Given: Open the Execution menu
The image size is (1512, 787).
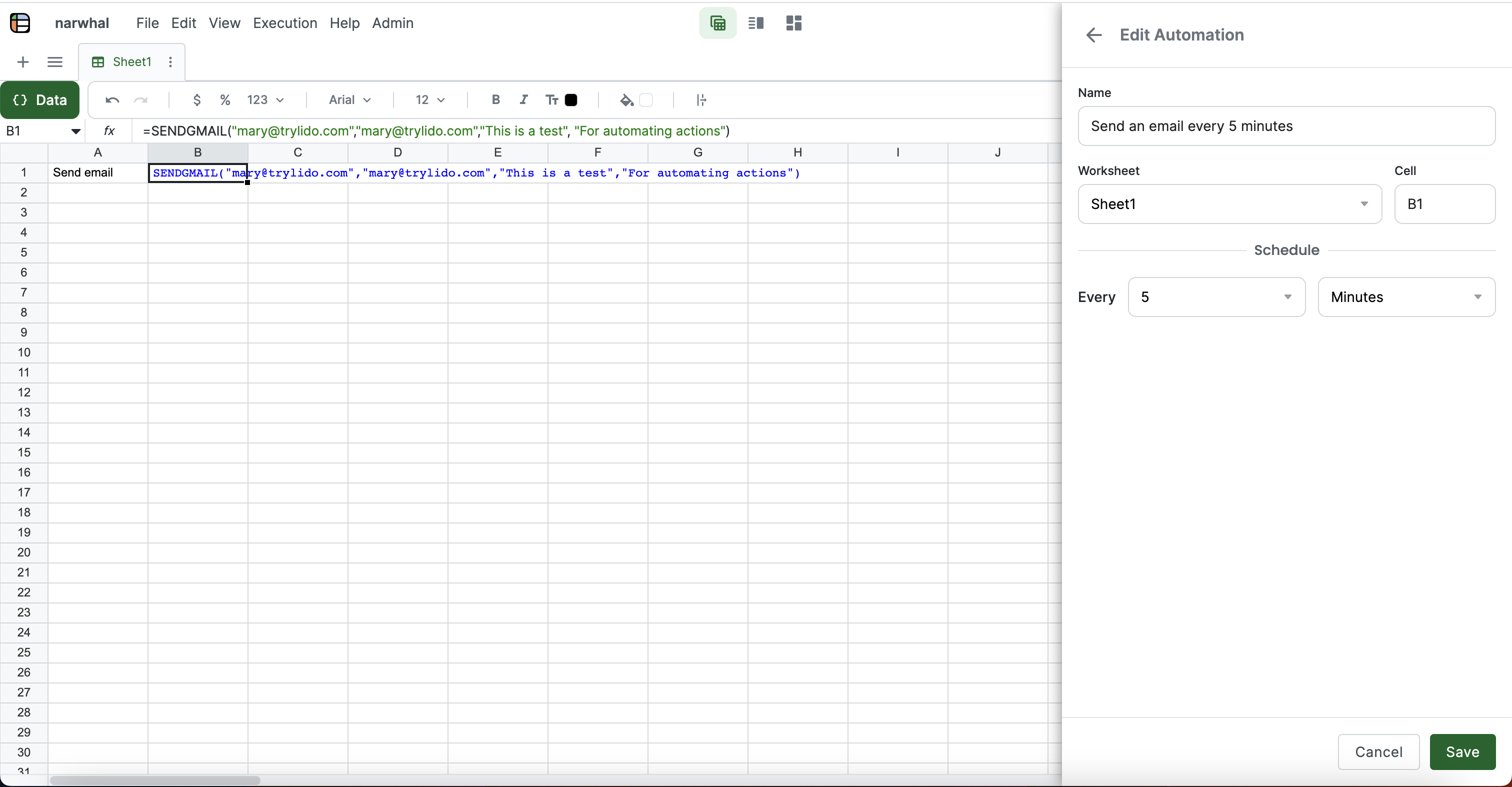Looking at the screenshot, I should [x=284, y=23].
